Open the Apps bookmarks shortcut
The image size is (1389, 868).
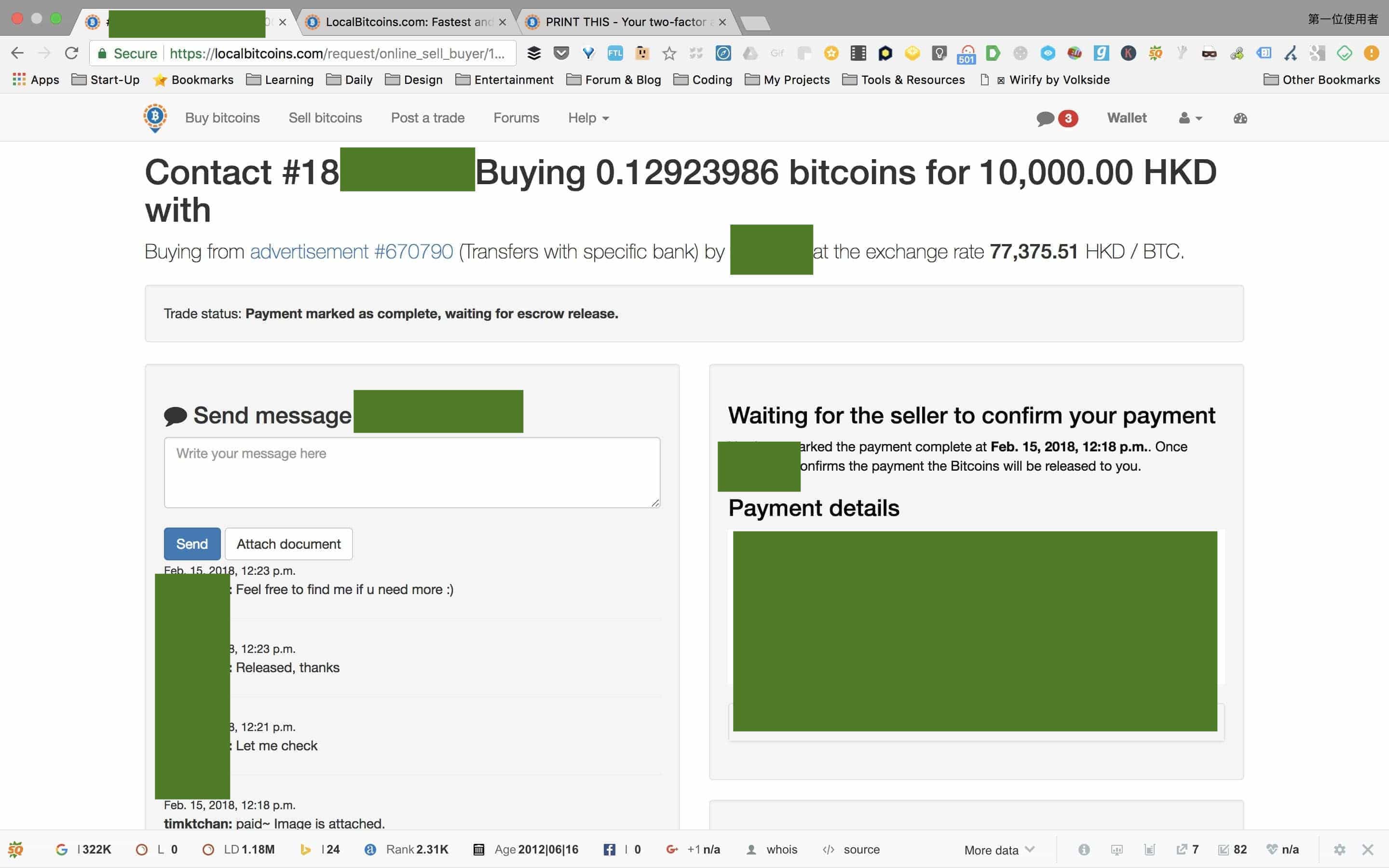[36, 80]
